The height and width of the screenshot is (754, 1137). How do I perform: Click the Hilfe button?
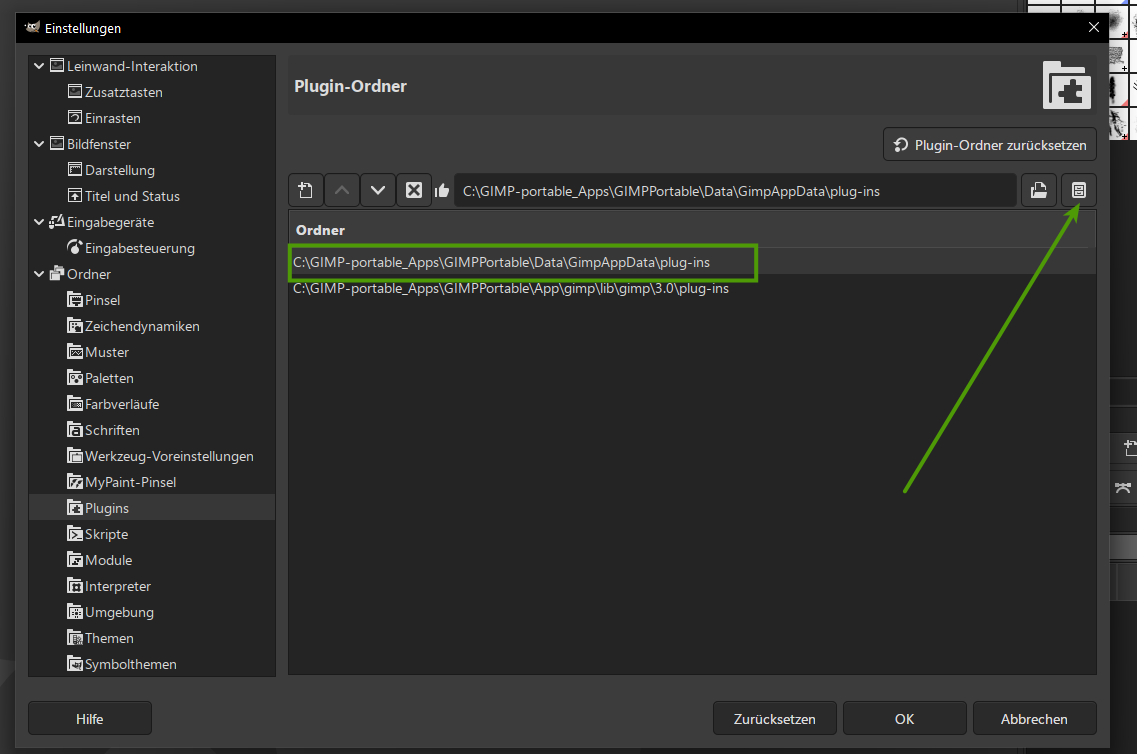90,718
